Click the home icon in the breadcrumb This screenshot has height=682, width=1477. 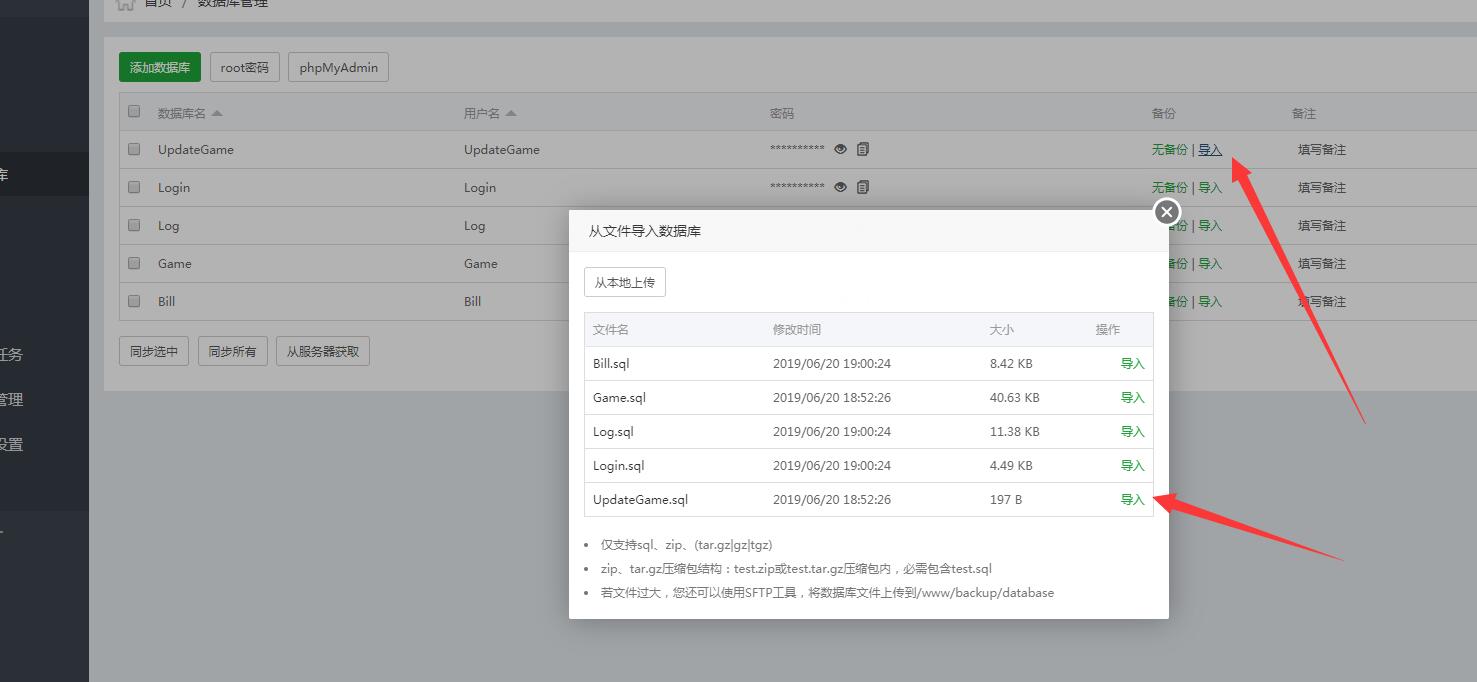125,4
